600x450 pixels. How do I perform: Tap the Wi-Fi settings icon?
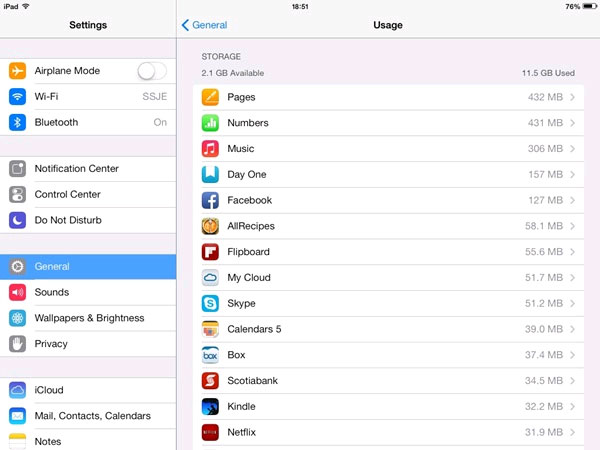(x=17, y=96)
